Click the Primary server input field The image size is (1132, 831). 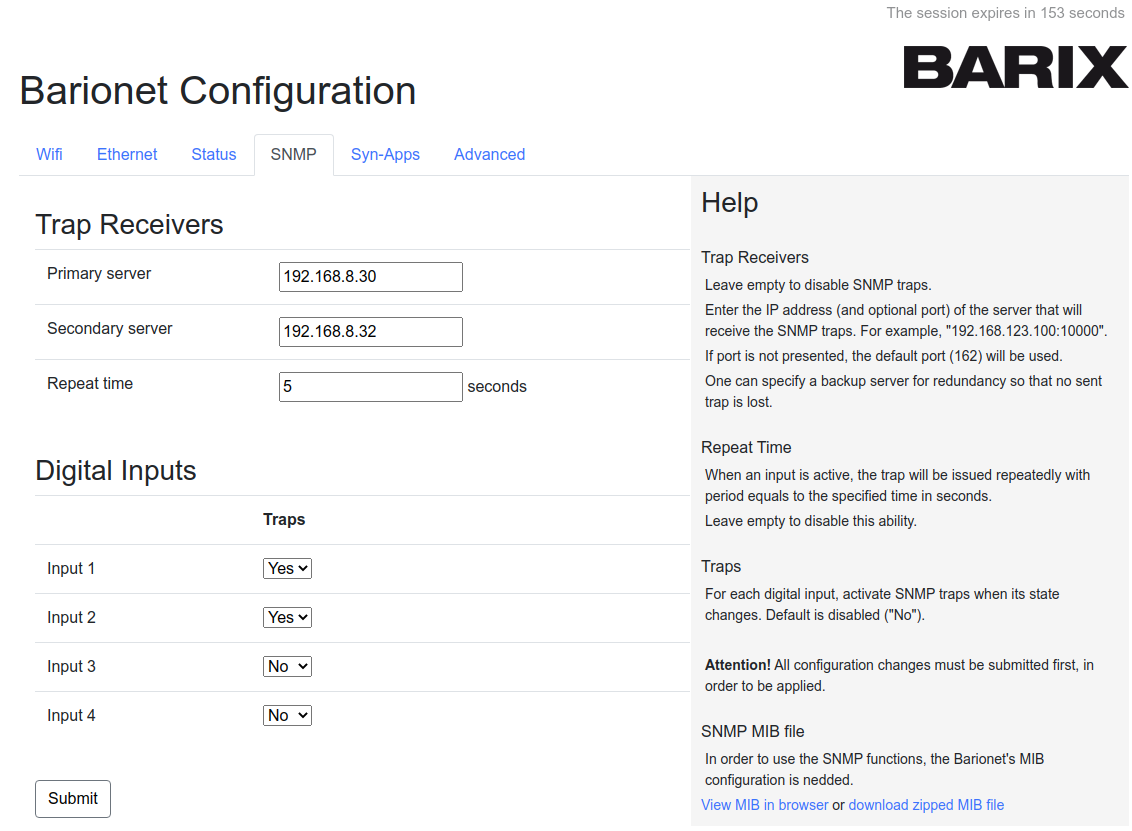(x=370, y=277)
